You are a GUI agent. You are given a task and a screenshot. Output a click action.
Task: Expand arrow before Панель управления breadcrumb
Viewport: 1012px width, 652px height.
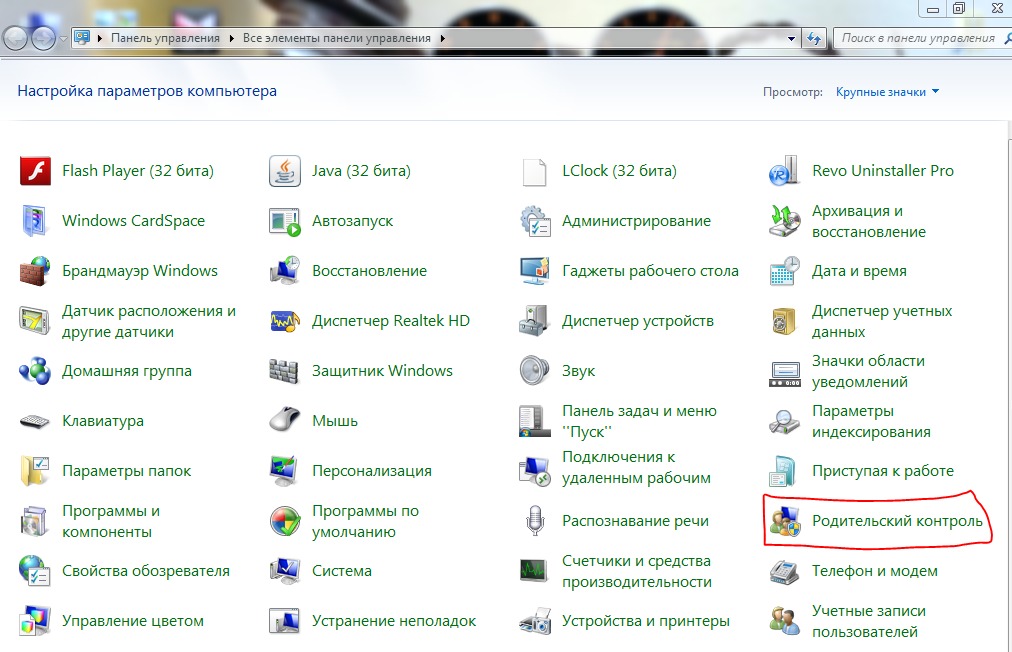coord(100,39)
